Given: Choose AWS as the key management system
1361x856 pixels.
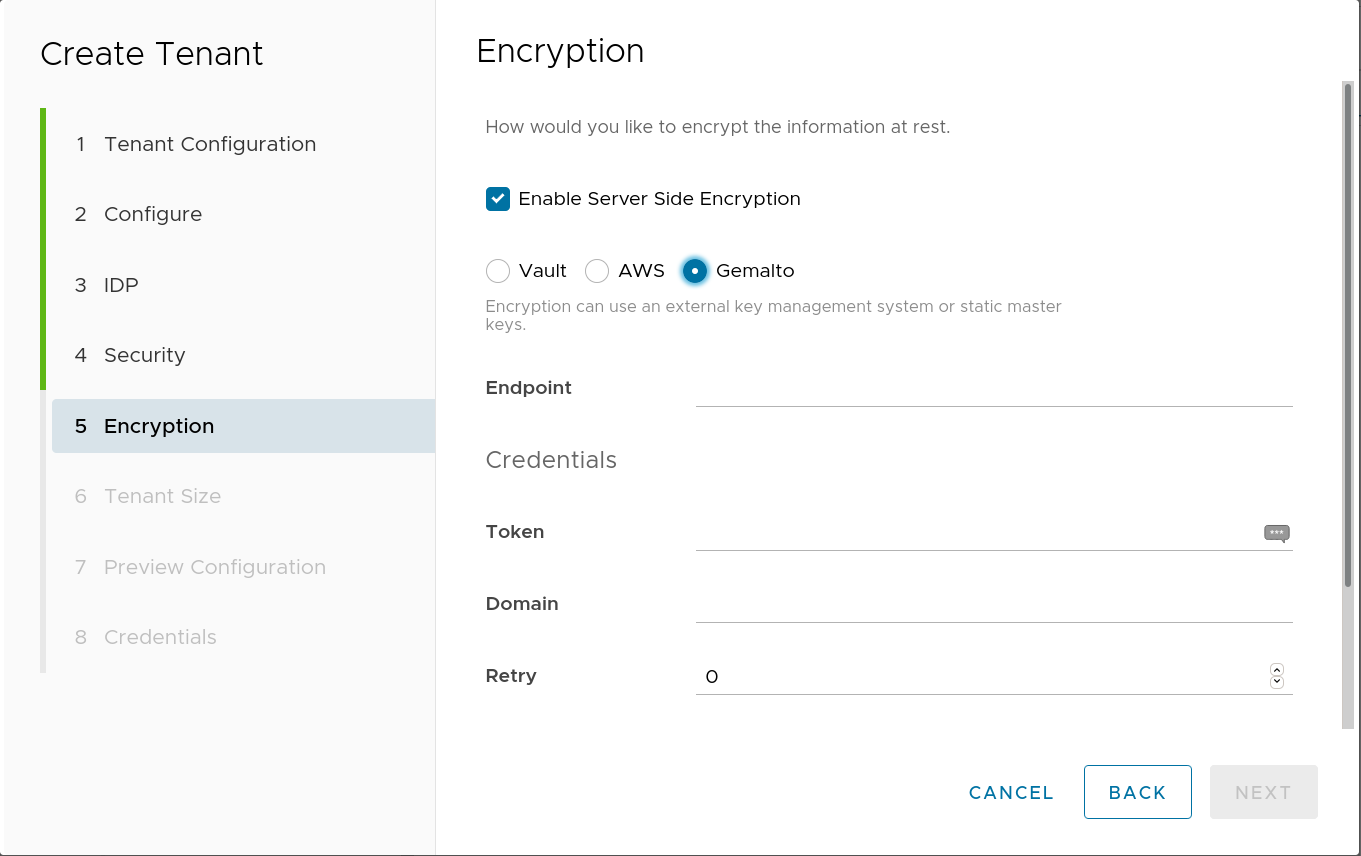Looking at the screenshot, I should click(x=596, y=270).
